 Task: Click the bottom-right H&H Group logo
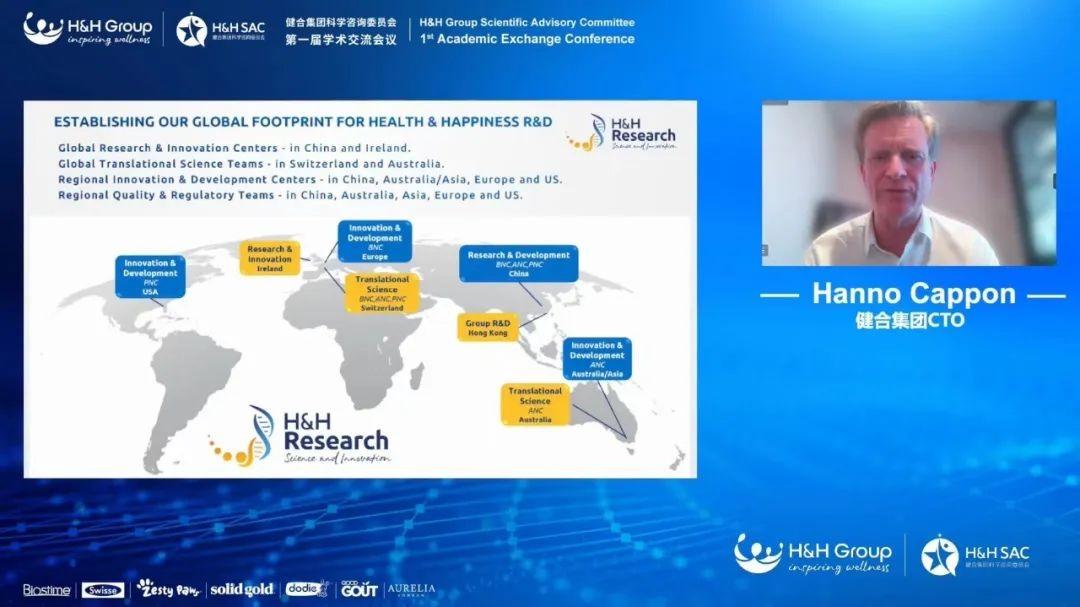click(x=813, y=554)
